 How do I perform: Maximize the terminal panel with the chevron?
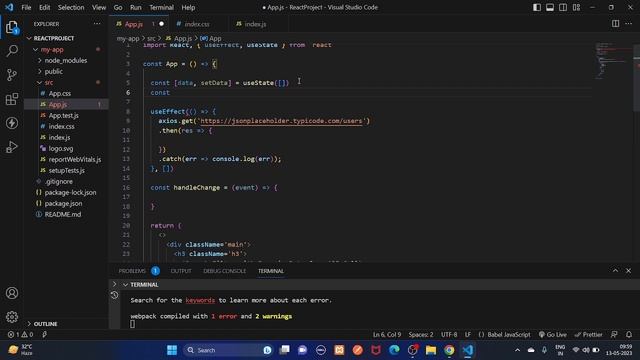coord(615,271)
